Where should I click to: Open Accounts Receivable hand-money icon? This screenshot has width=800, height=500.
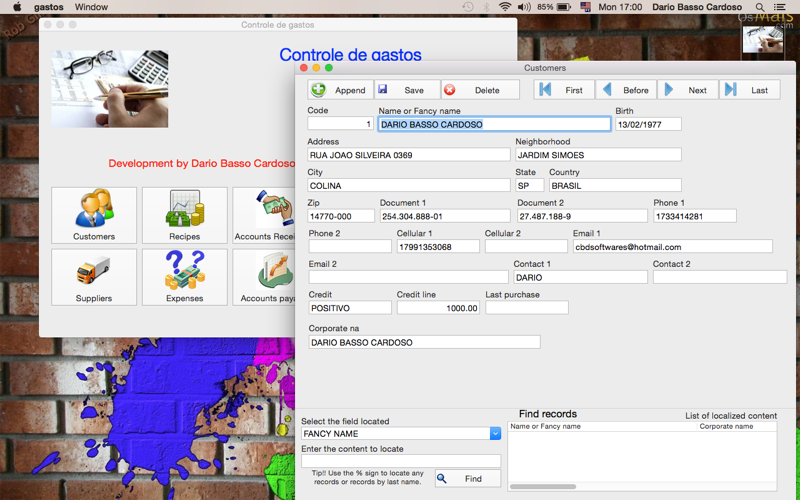click(x=264, y=215)
